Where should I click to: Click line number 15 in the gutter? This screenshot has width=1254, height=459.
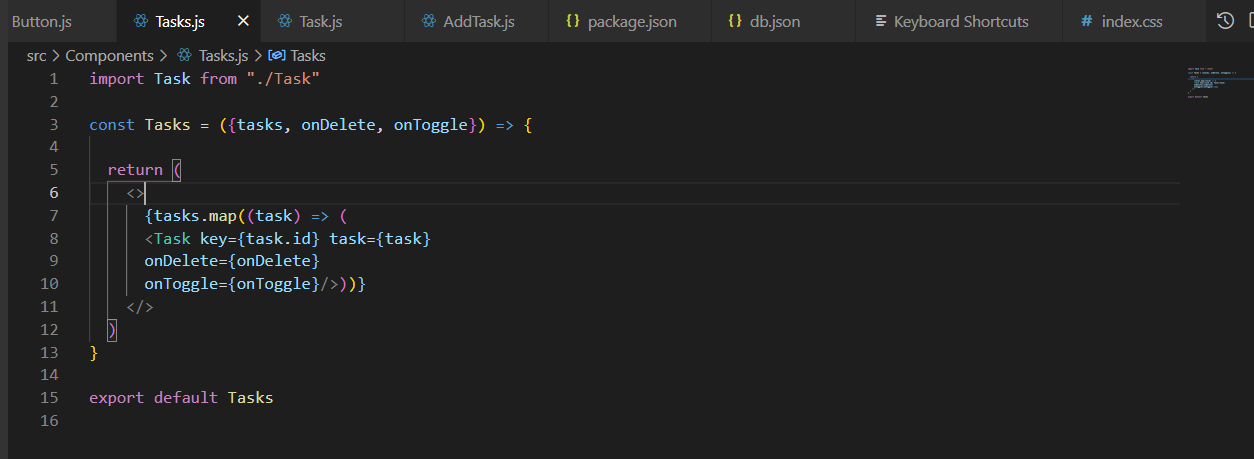49,397
